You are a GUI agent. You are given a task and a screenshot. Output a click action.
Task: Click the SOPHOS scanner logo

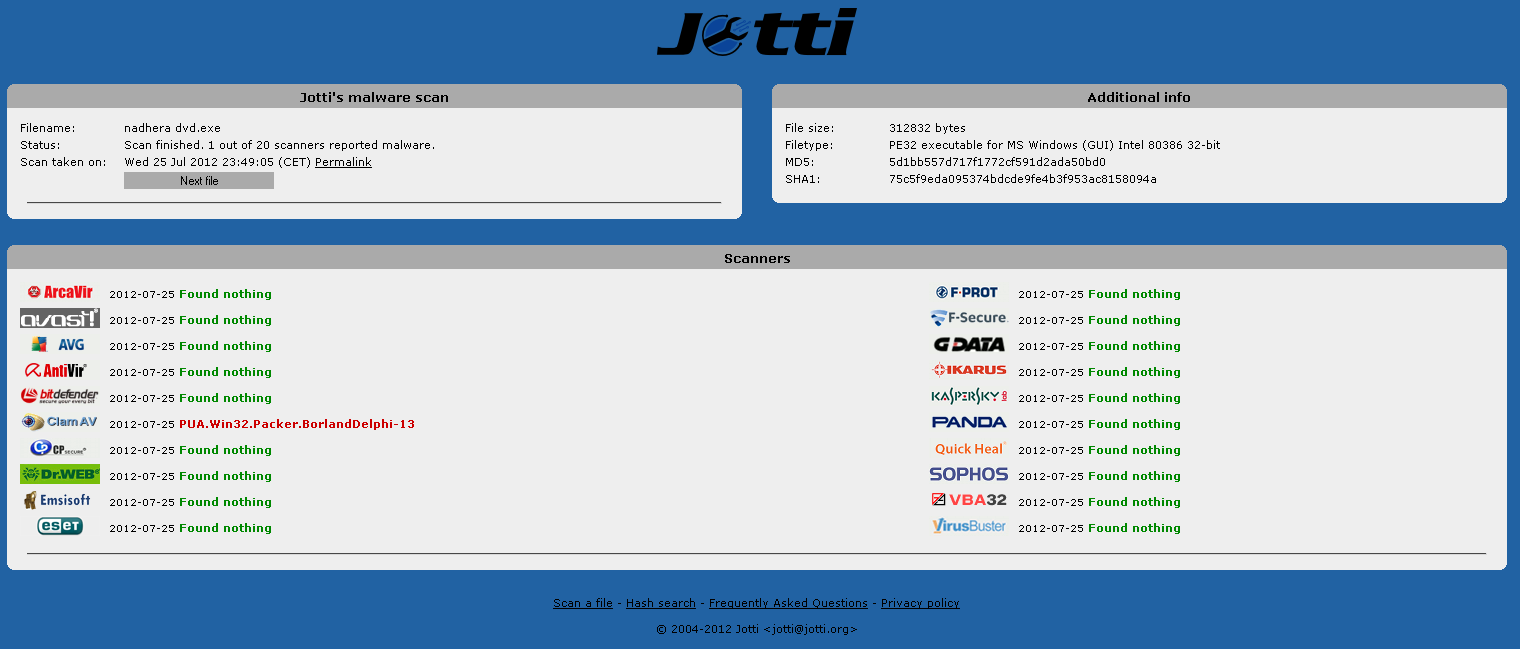[969, 474]
